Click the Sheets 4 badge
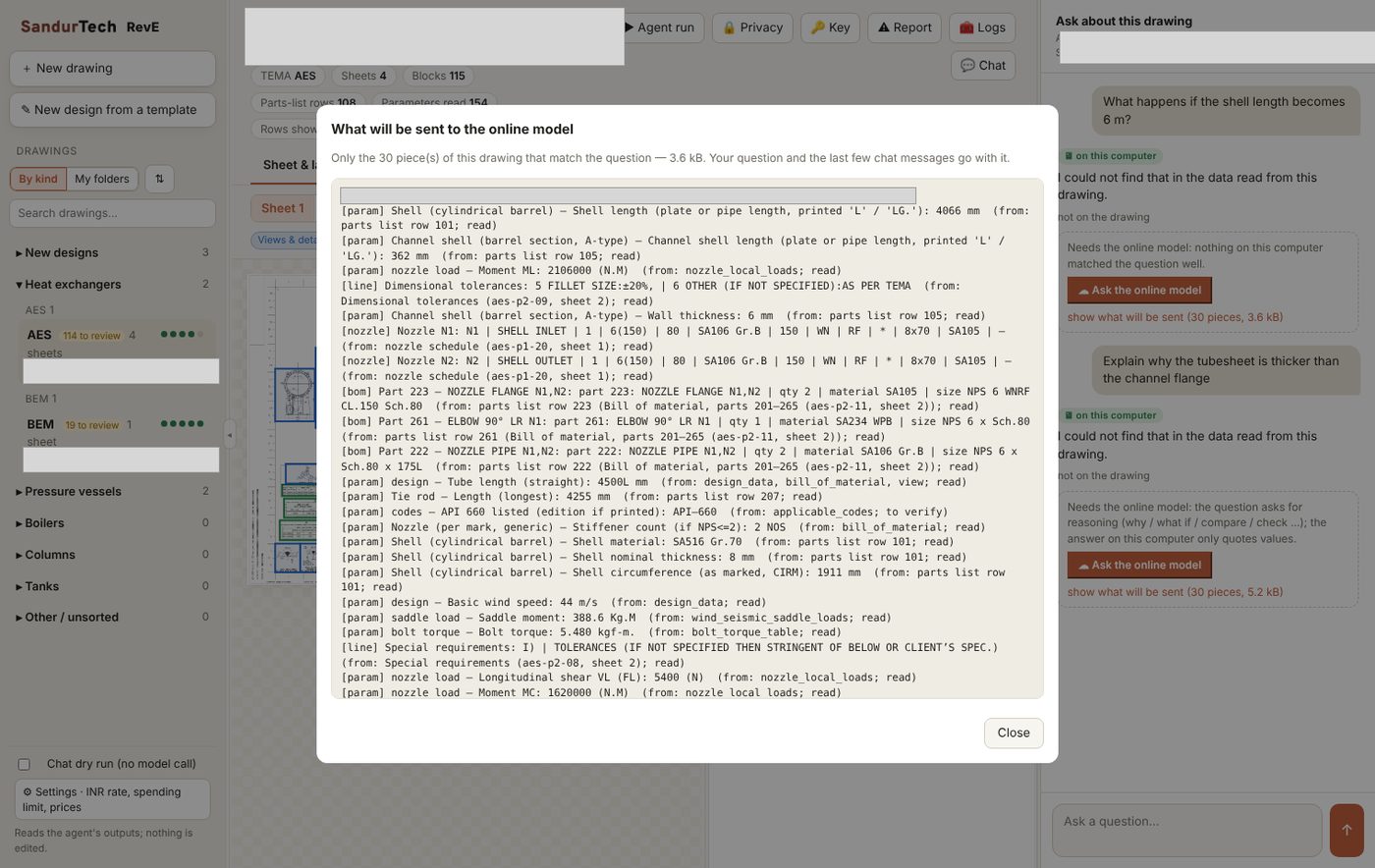 click(x=363, y=76)
